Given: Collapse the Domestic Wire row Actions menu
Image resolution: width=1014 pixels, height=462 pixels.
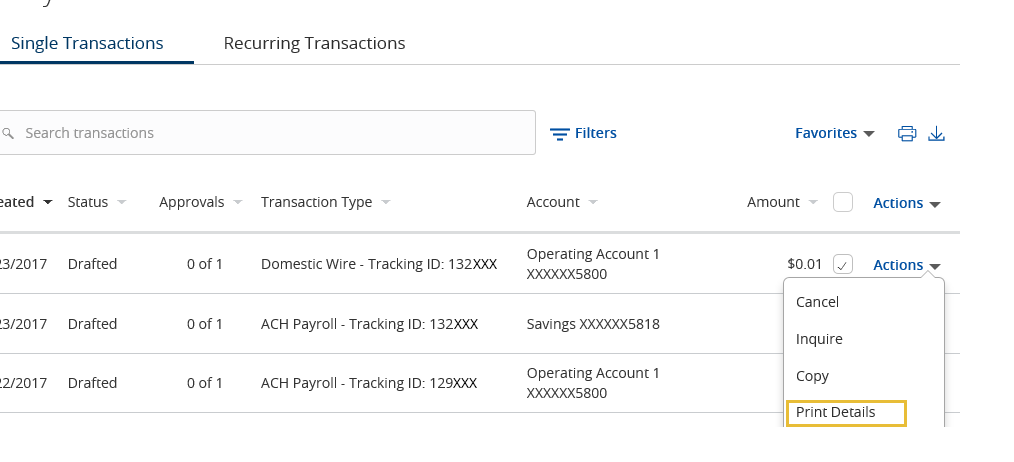Looking at the screenshot, I should [x=907, y=265].
